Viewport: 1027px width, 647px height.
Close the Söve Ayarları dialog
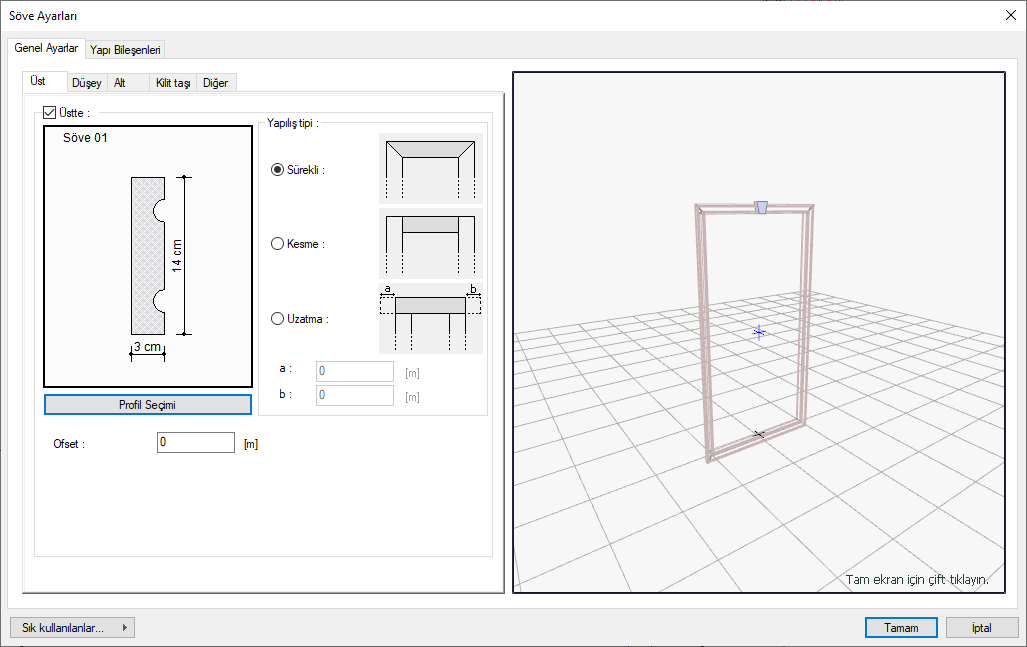pyautogui.click(x=1009, y=15)
